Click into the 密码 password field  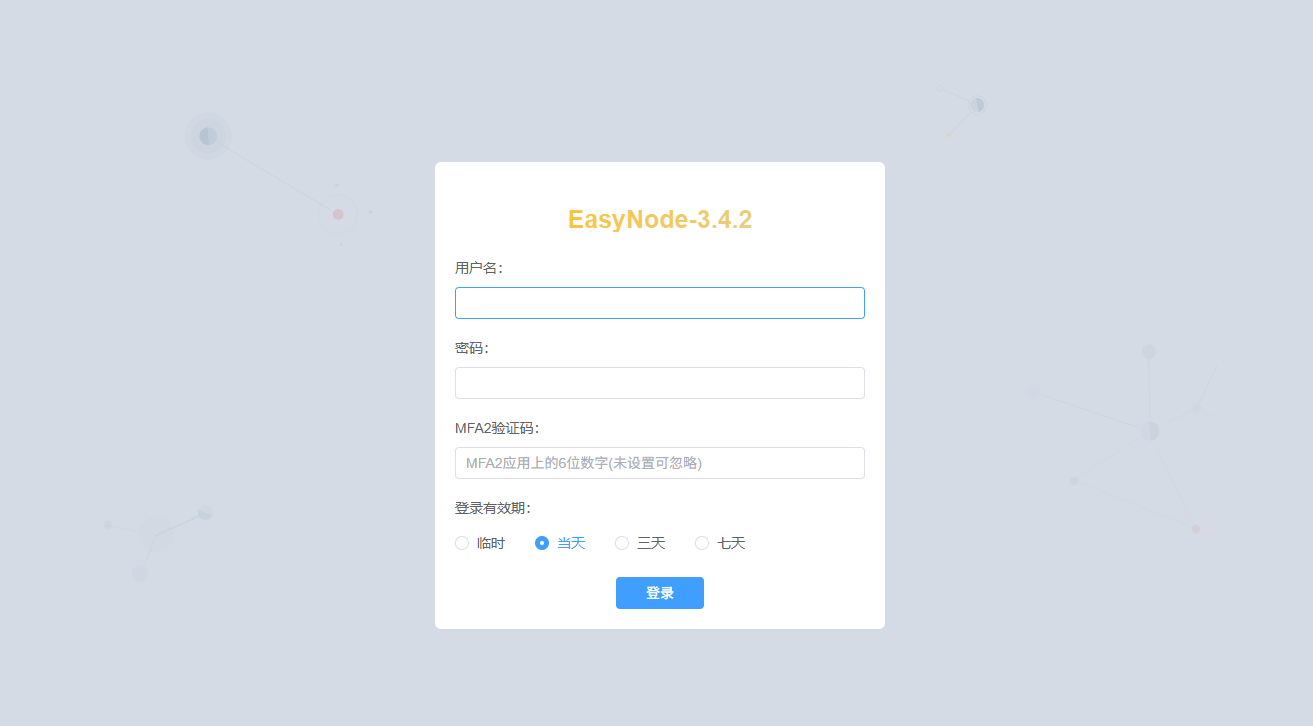[659, 383]
